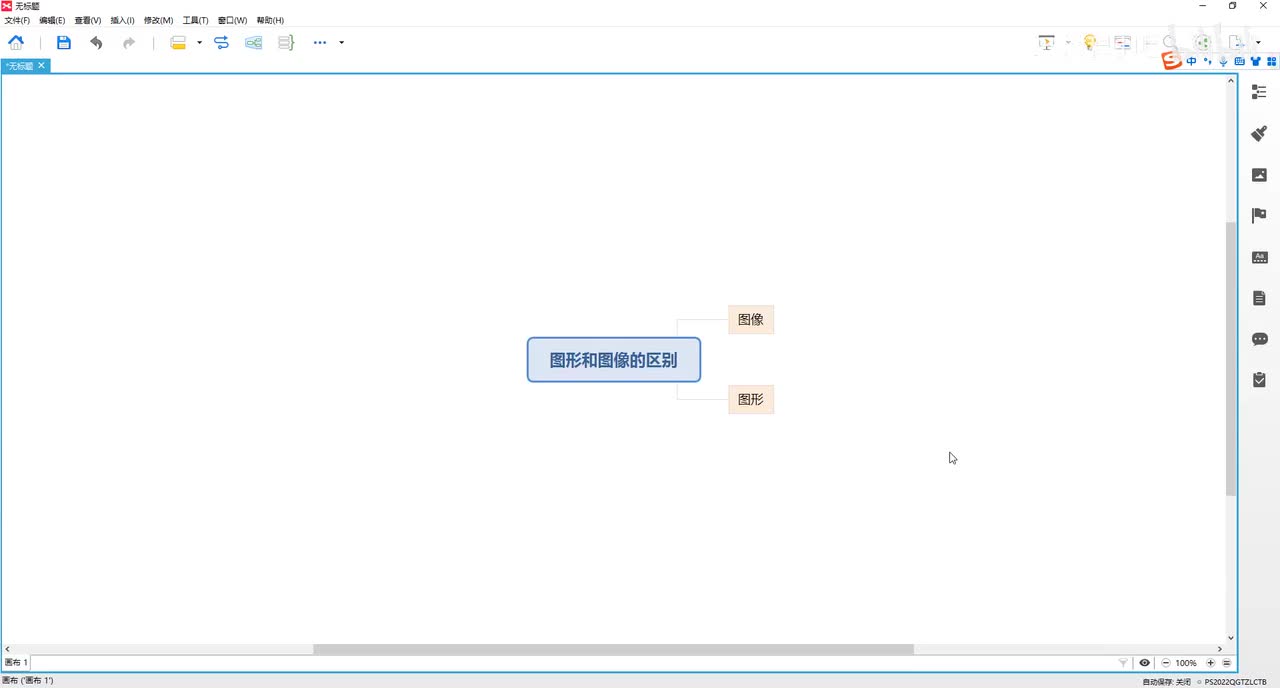Open the Modify menu
This screenshot has width=1280, height=688.
click(158, 20)
